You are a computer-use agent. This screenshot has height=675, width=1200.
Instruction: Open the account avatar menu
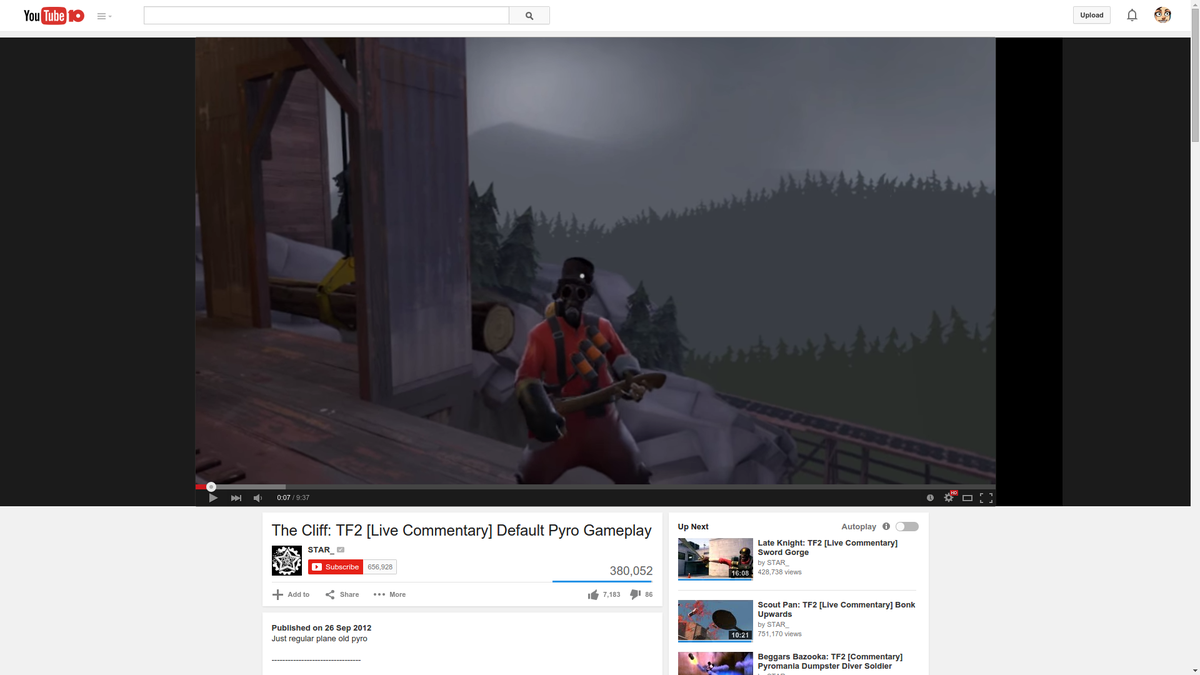1162,15
